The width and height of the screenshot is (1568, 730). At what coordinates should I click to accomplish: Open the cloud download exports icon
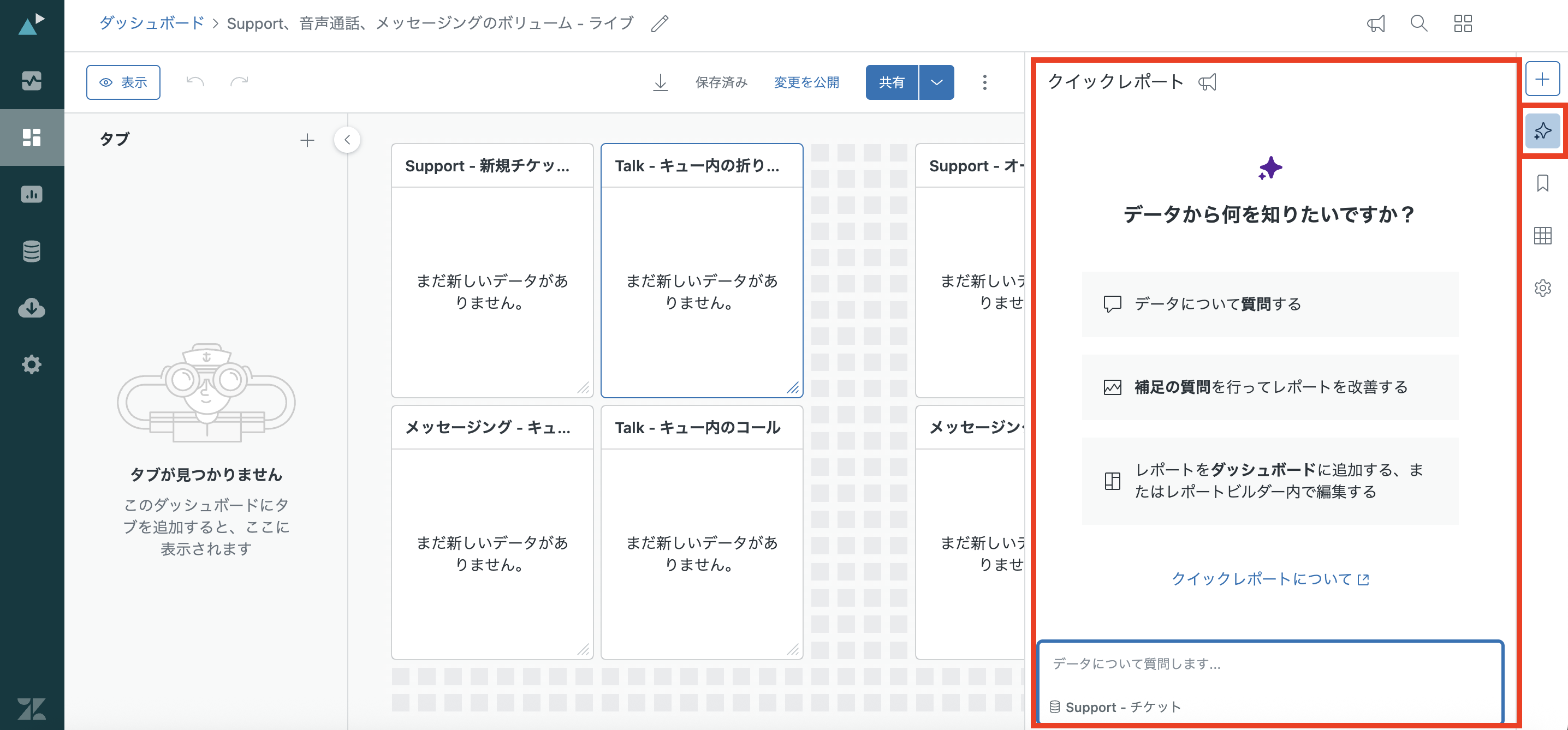pyautogui.click(x=32, y=308)
